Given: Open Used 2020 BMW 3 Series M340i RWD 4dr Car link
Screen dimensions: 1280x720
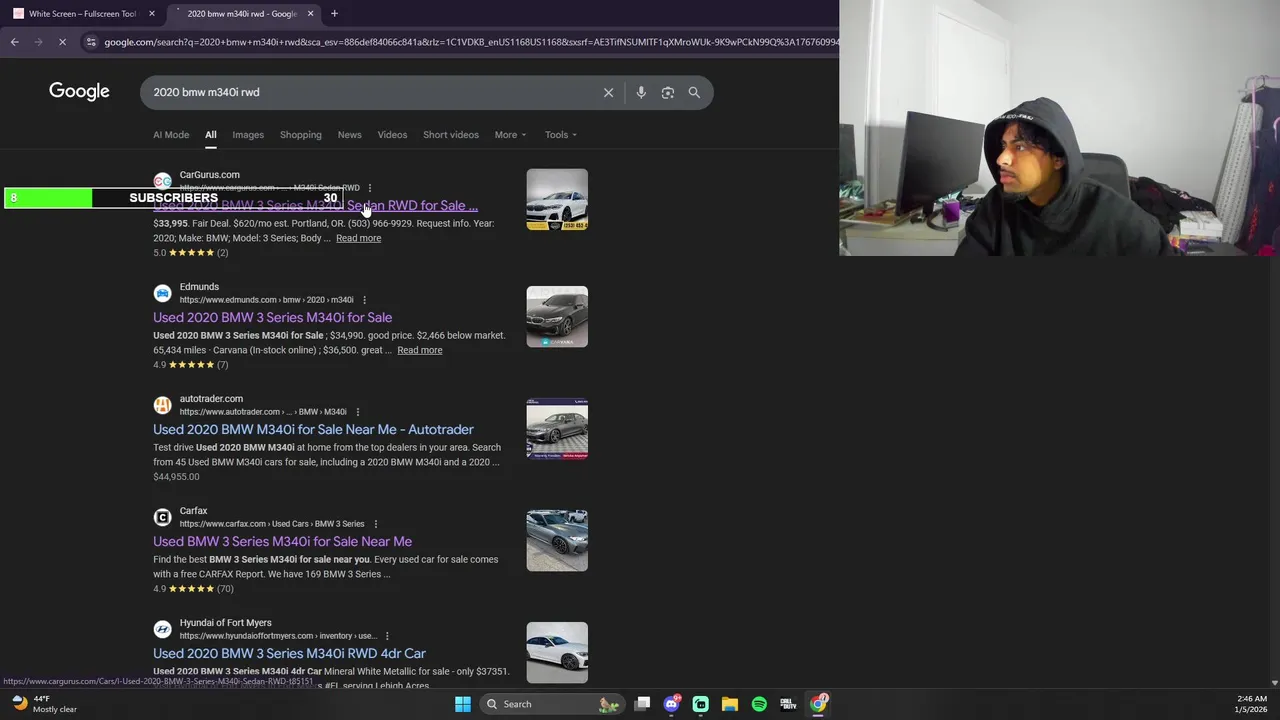Looking at the screenshot, I should [x=289, y=653].
